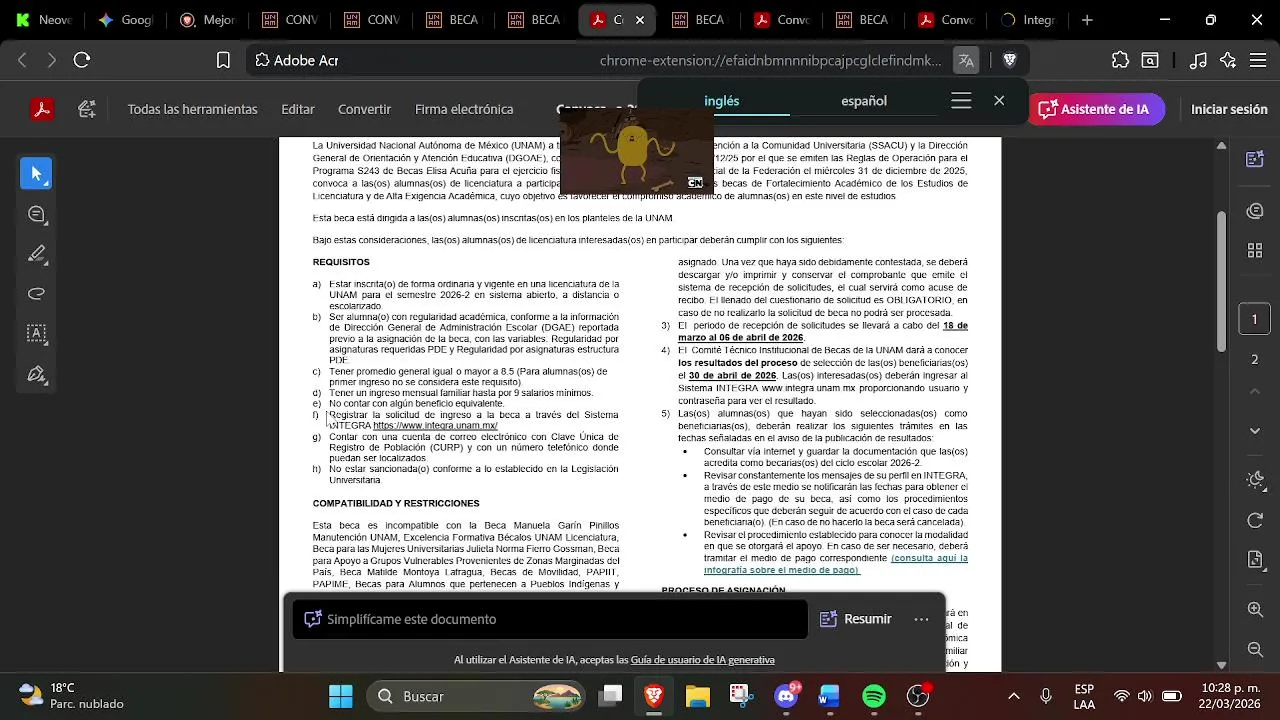
Task: Open the AI assistant panel icon in right sidebar
Action: (1255, 159)
